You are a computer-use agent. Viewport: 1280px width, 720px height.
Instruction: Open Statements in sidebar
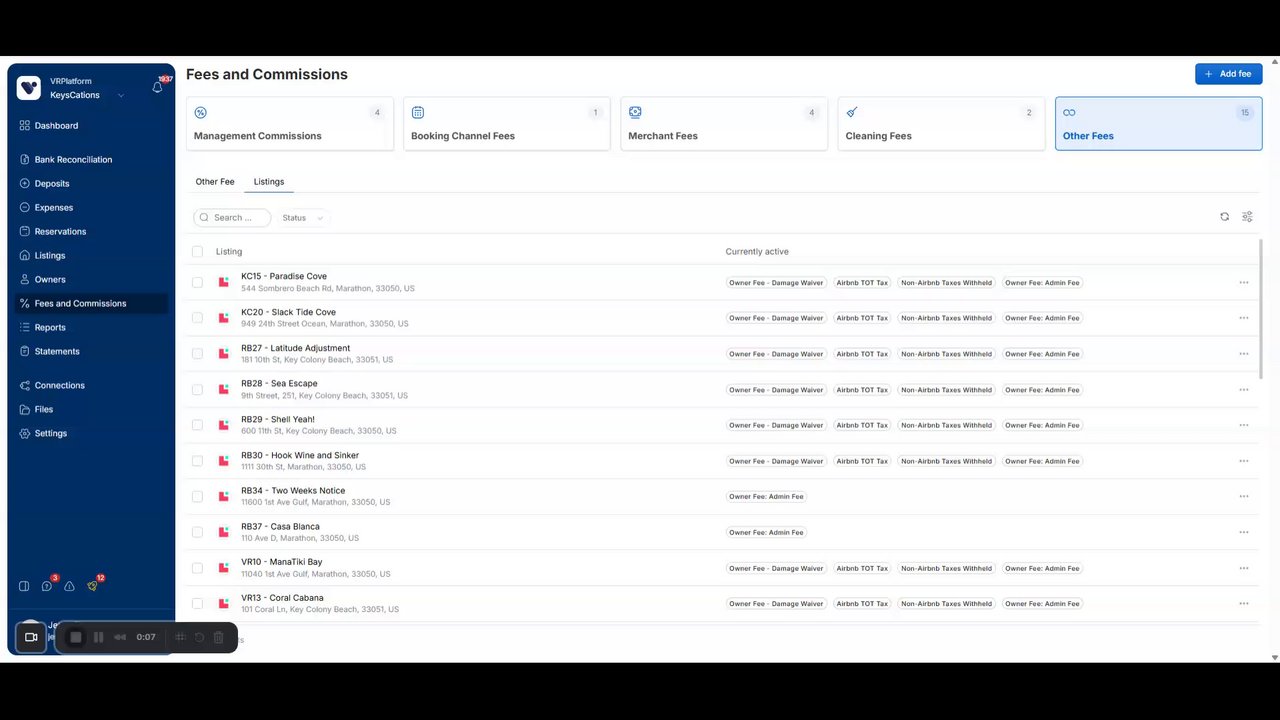[57, 352]
